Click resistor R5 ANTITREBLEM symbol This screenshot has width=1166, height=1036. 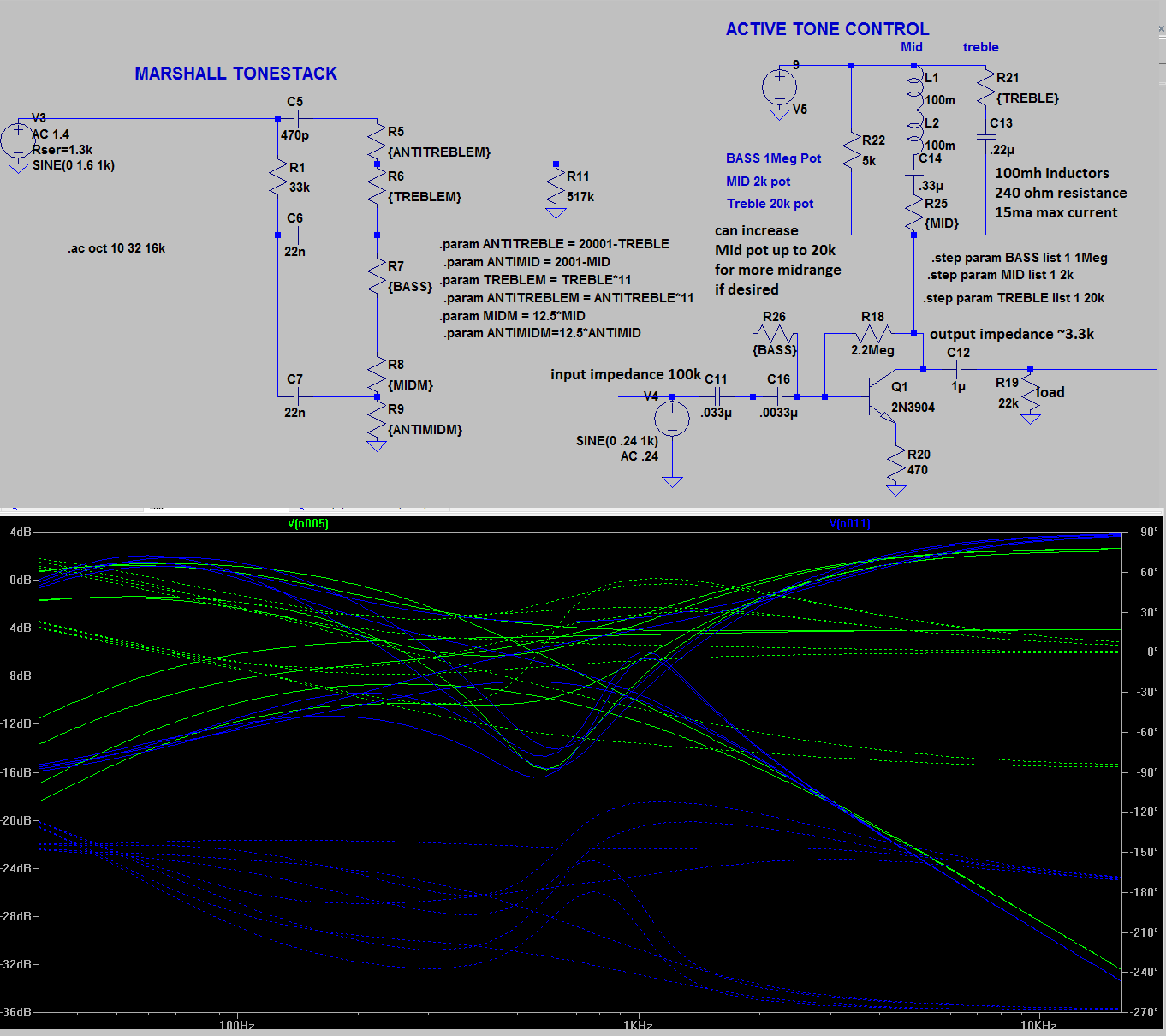click(377, 141)
